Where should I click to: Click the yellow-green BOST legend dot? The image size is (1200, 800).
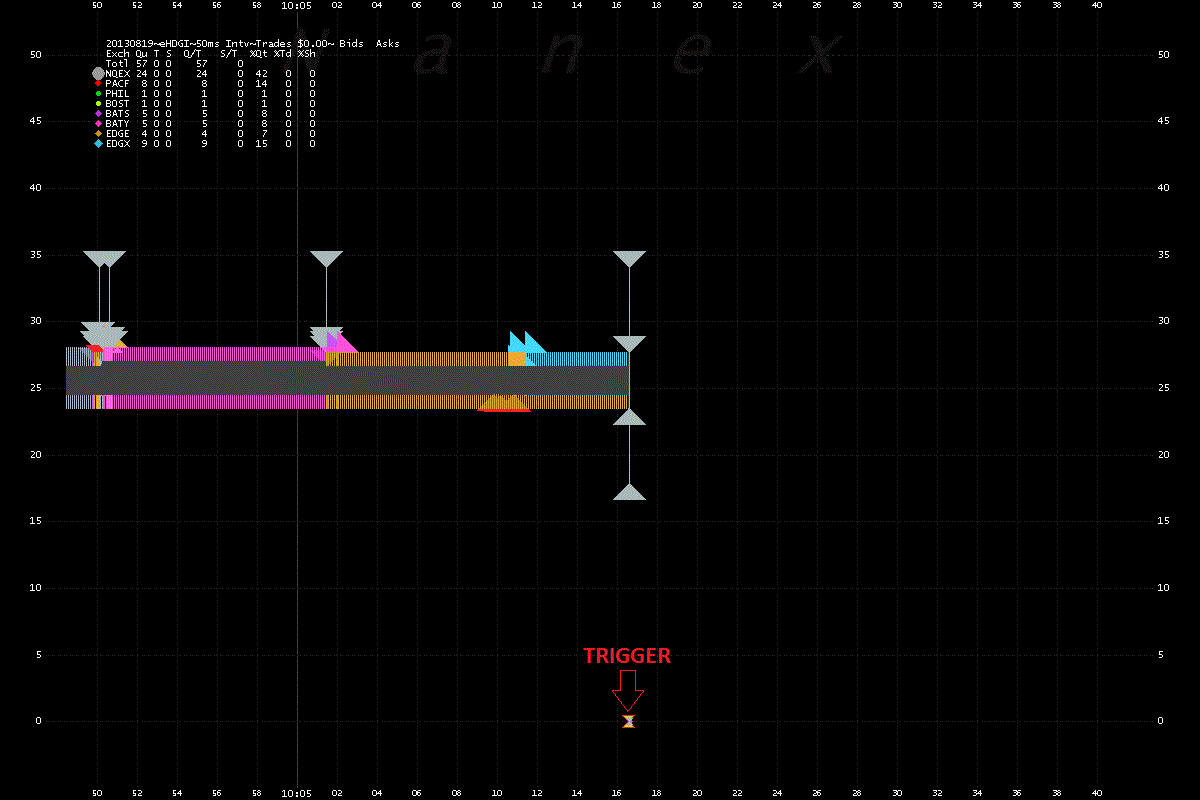98,103
